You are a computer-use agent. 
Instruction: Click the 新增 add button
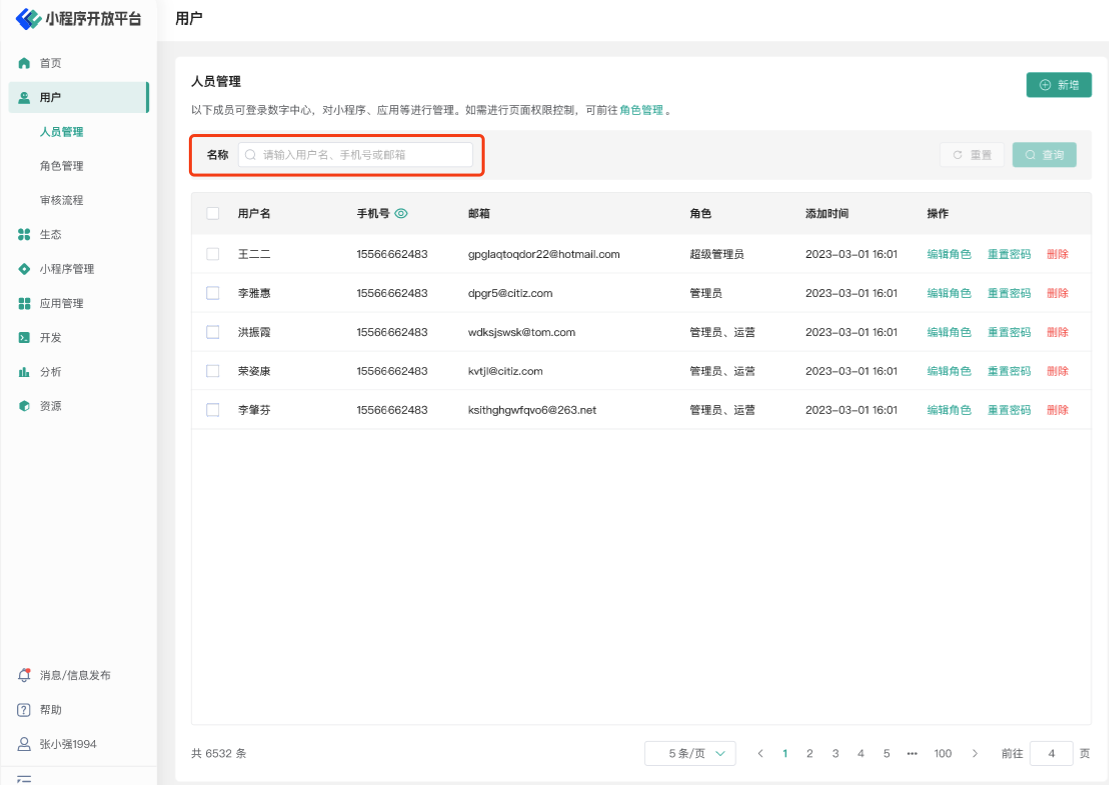pos(1058,85)
